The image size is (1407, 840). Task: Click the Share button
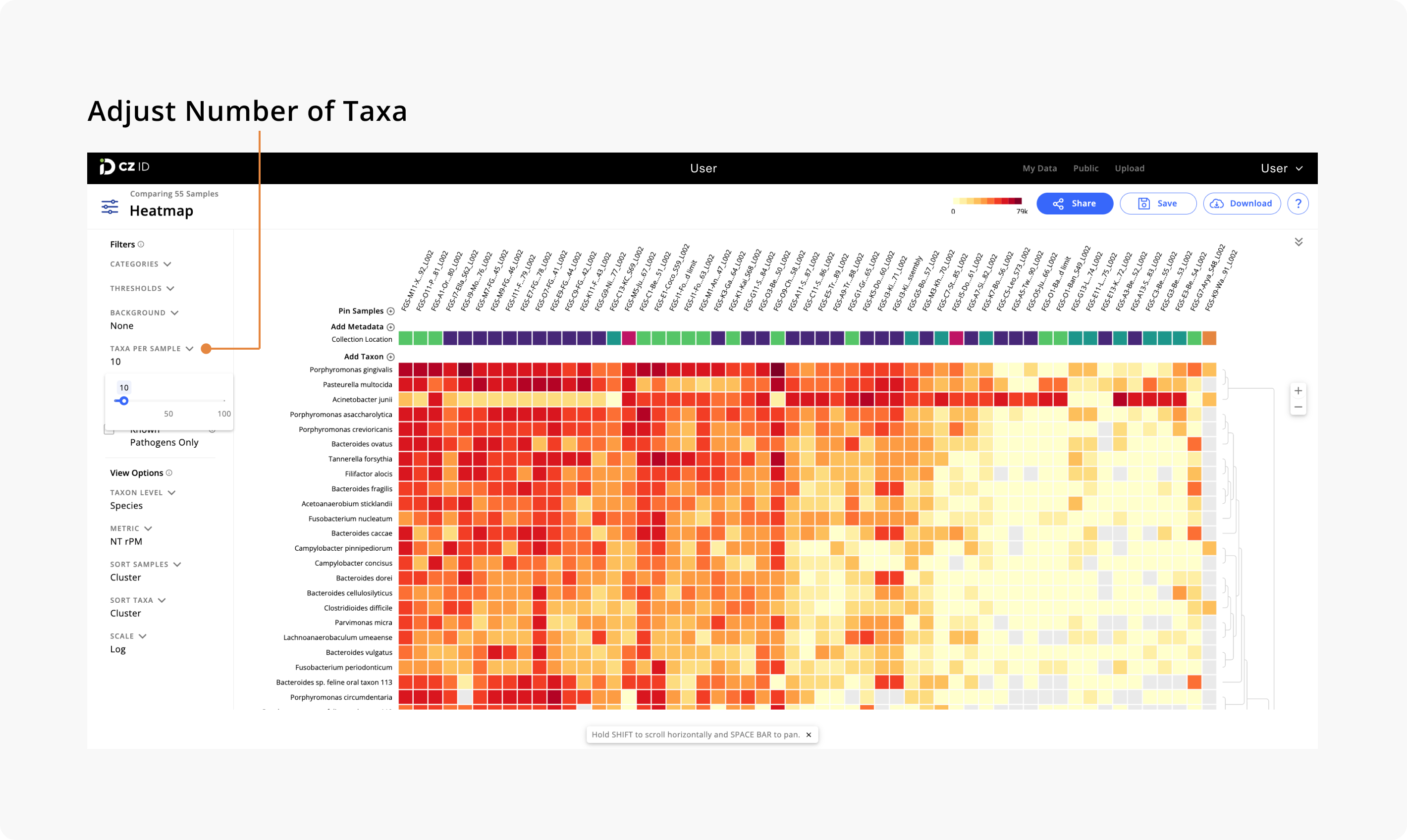point(1075,203)
